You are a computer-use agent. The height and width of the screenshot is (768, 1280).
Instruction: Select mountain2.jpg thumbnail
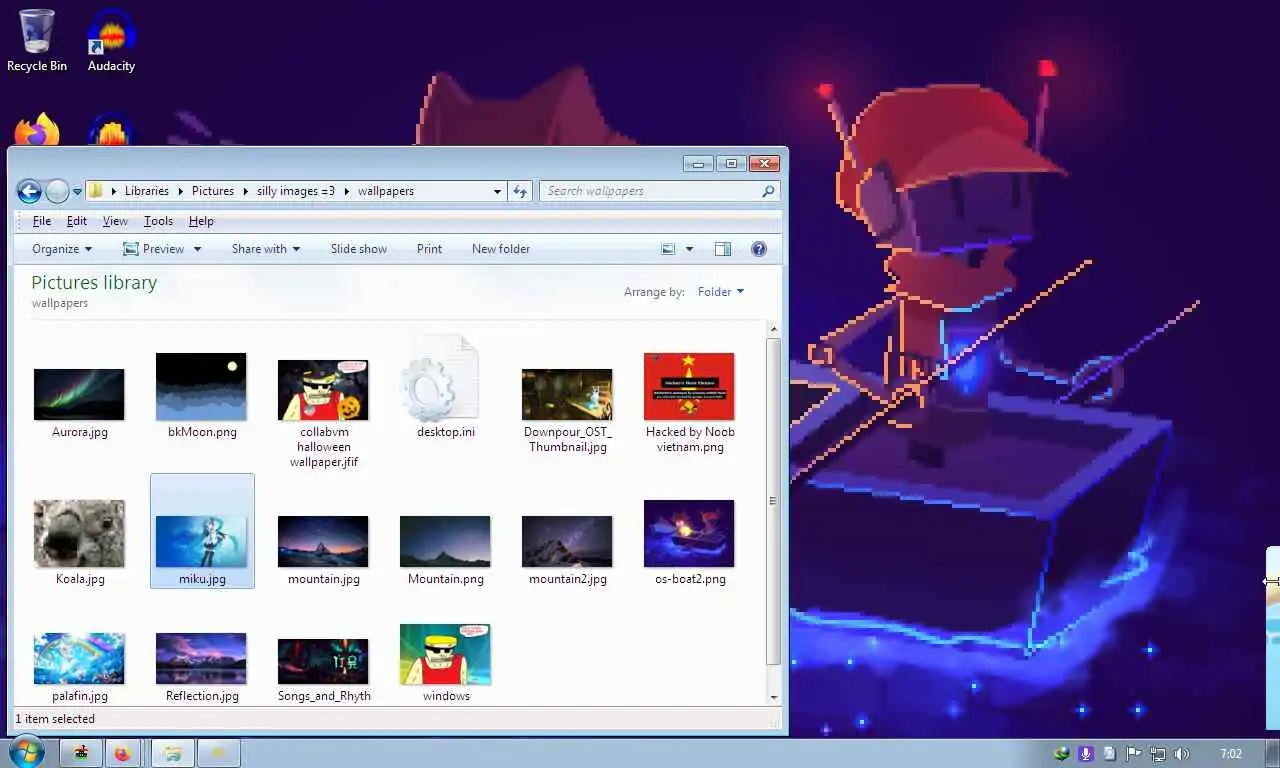pyautogui.click(x=567, y=541)
